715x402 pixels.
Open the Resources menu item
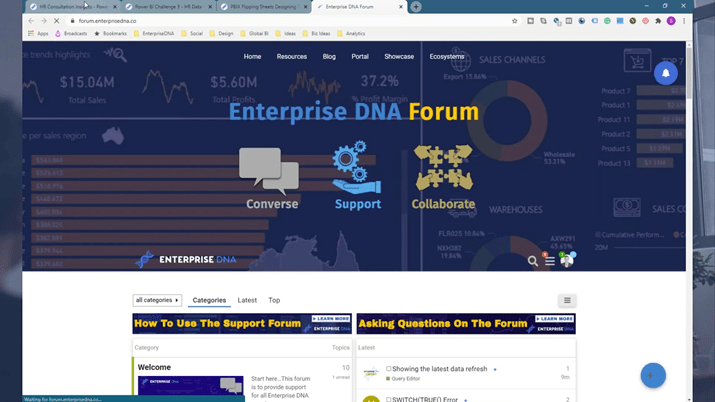click(291, 57)
